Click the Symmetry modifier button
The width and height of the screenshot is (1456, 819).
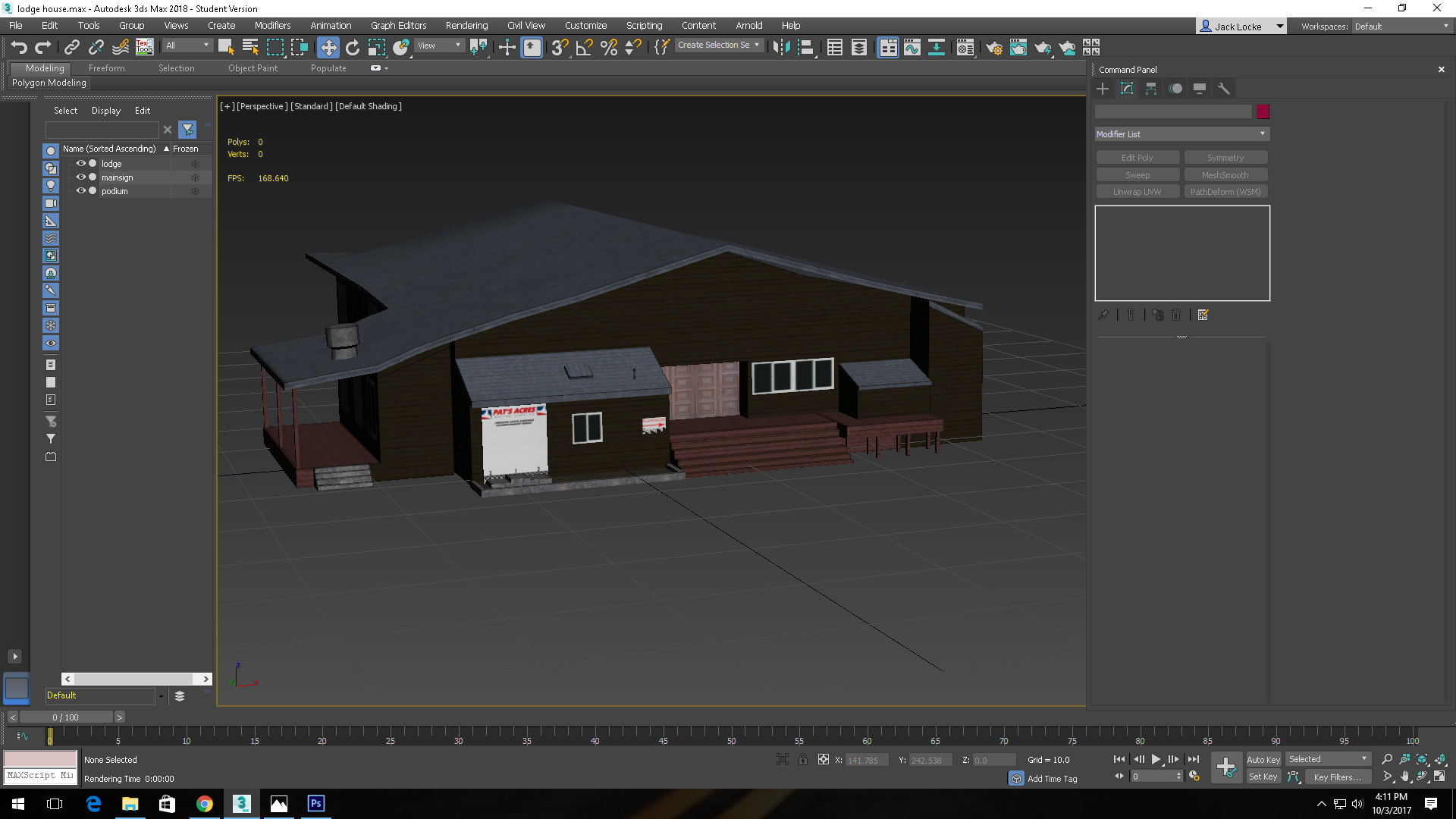[1225, 158]
